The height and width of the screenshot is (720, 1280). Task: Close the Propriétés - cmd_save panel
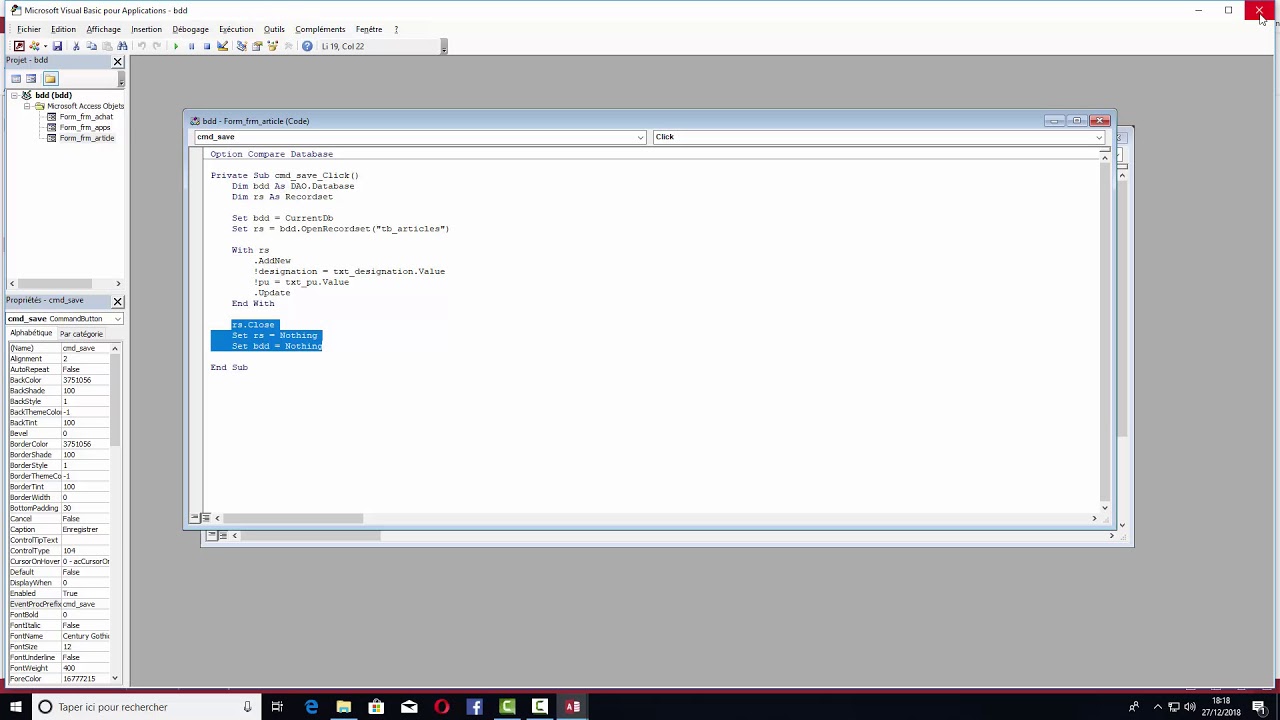tap(117, 301)
